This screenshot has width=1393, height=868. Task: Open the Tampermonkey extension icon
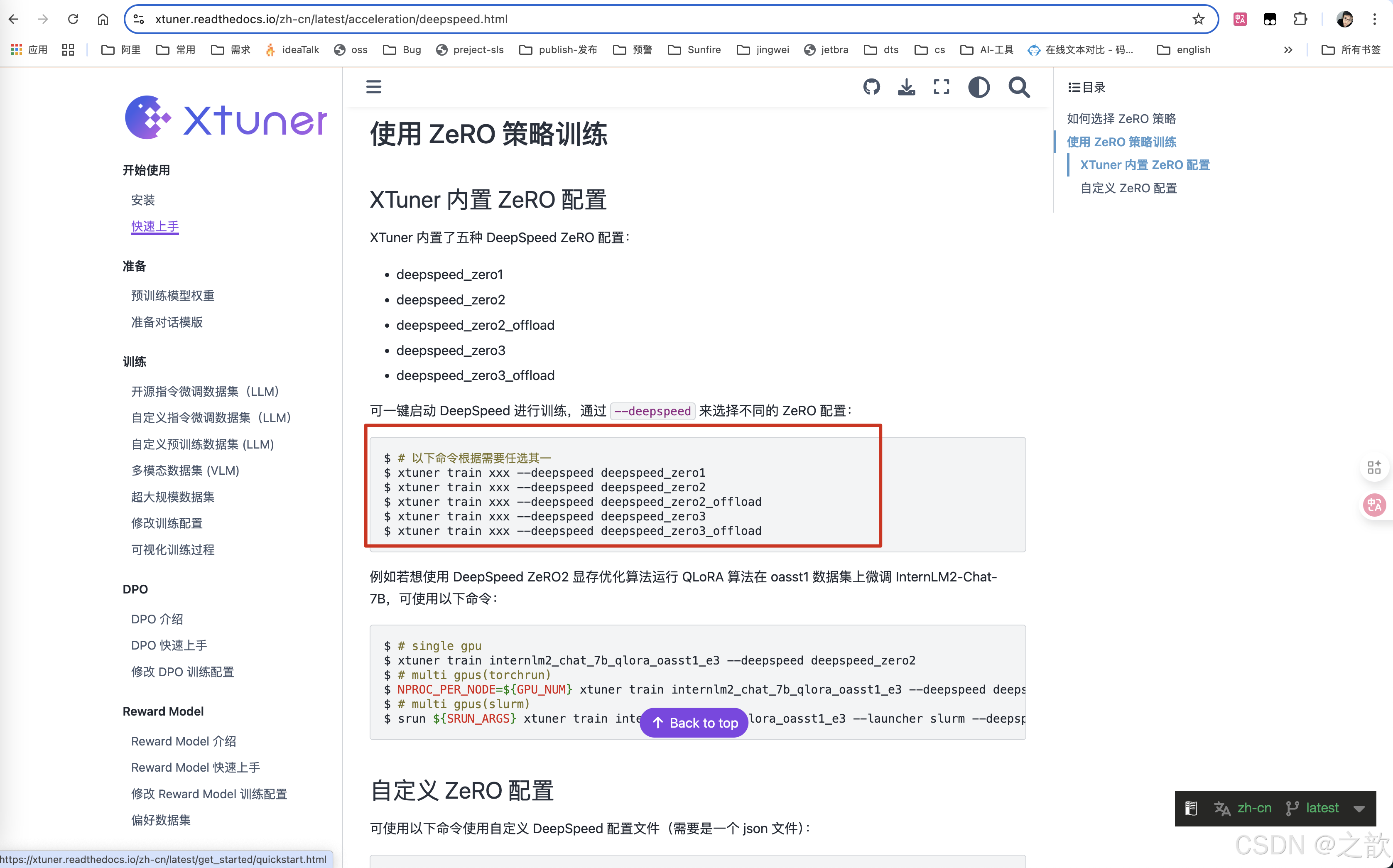[1270, 19]
